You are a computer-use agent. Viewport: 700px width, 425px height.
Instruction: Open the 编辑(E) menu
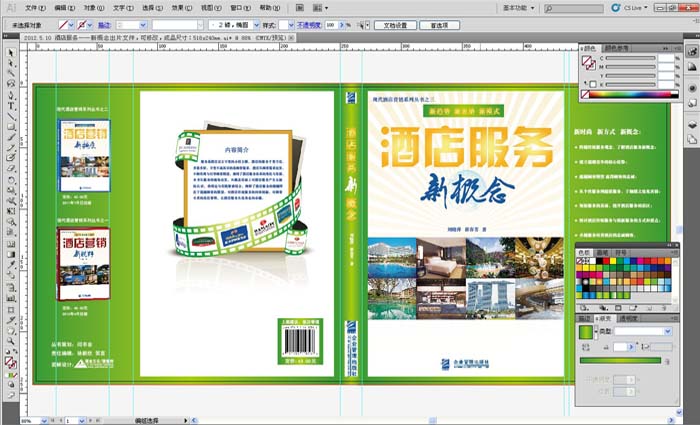[x=65, y=8]
